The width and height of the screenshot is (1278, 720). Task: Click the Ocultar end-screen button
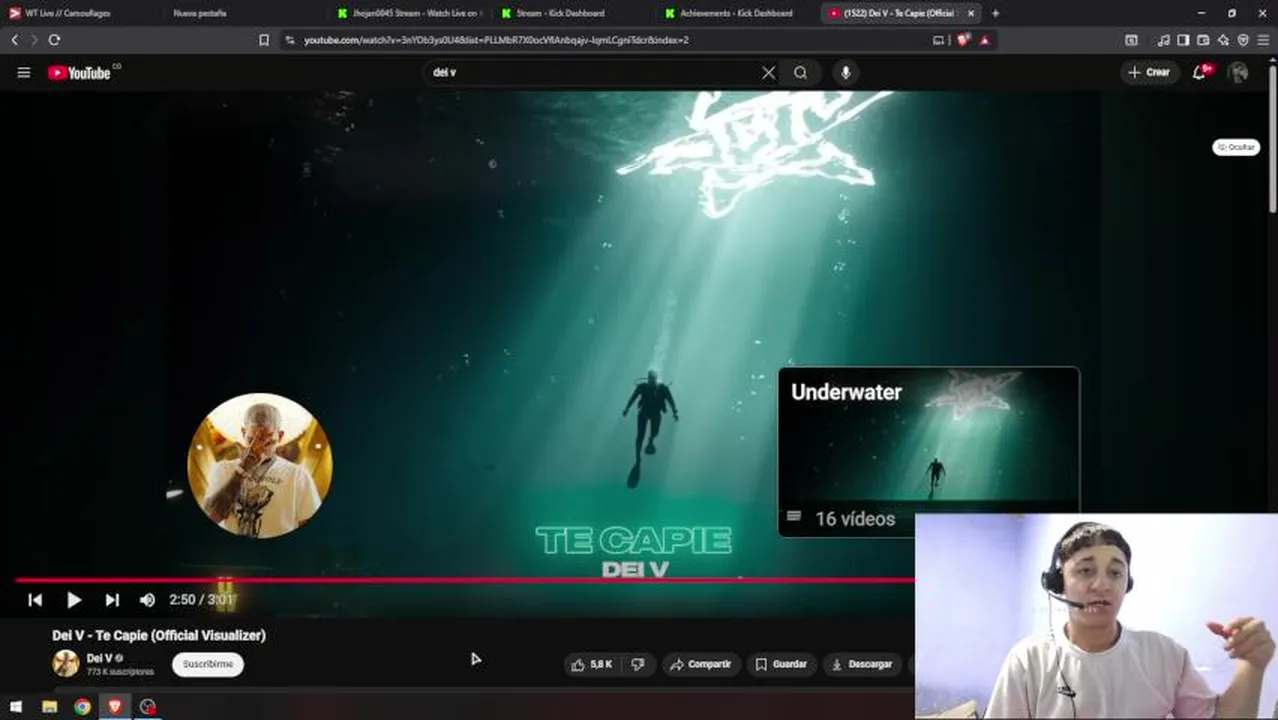click(x=1236, y=147)
